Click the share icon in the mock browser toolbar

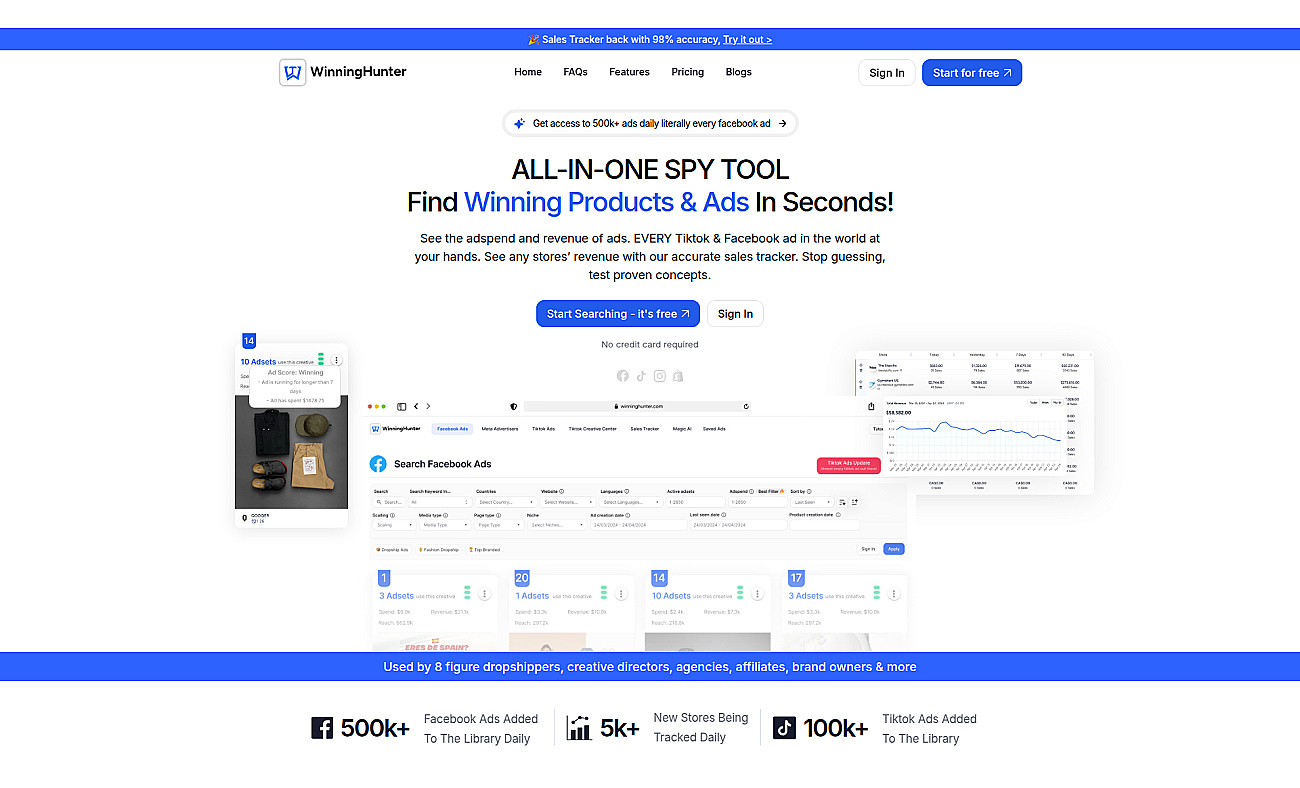871,406
